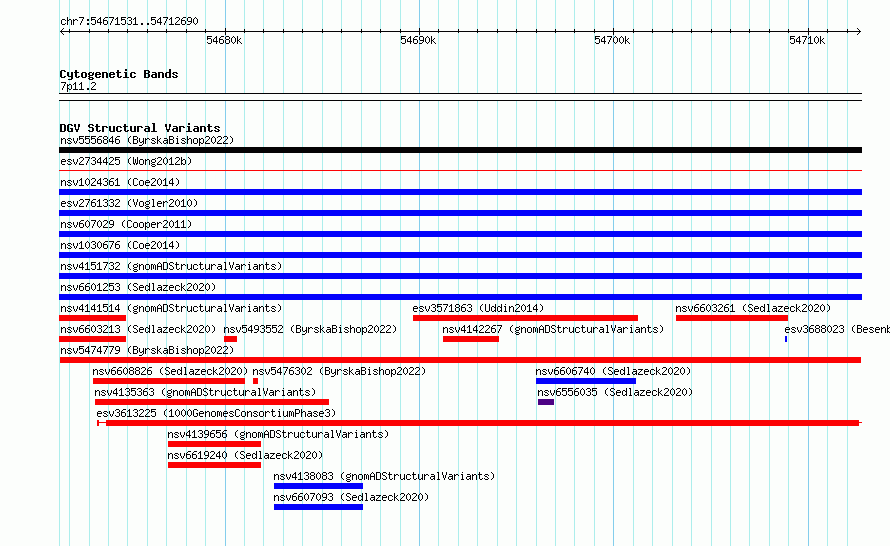Image resolution: width=890 pixels, height=546 pixels.
Task: Click the tiny red bar under nsv5476302
Action: pos(255,381)
